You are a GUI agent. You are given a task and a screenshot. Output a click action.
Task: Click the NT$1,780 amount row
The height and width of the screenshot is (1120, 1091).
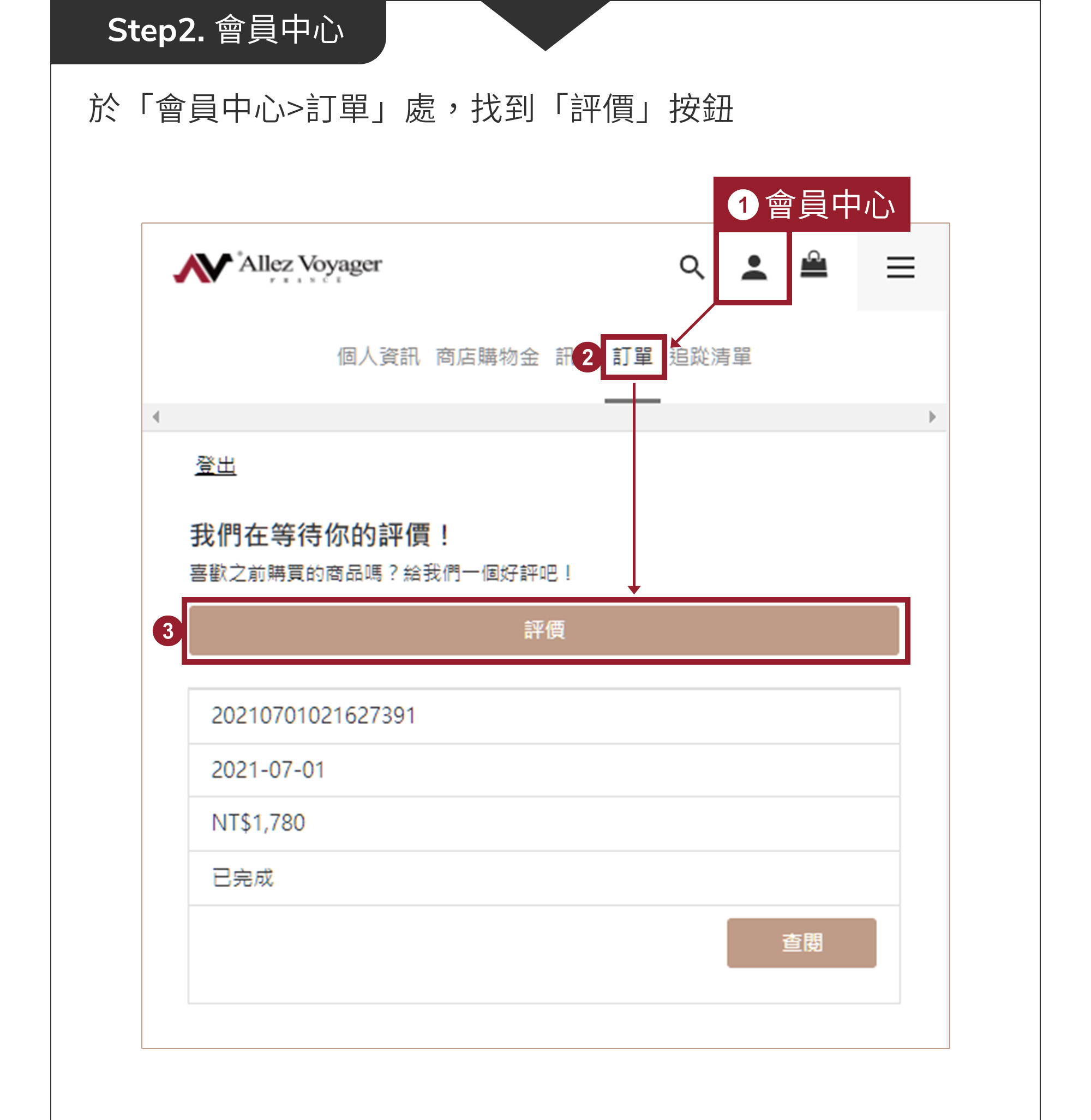point(544,823)
